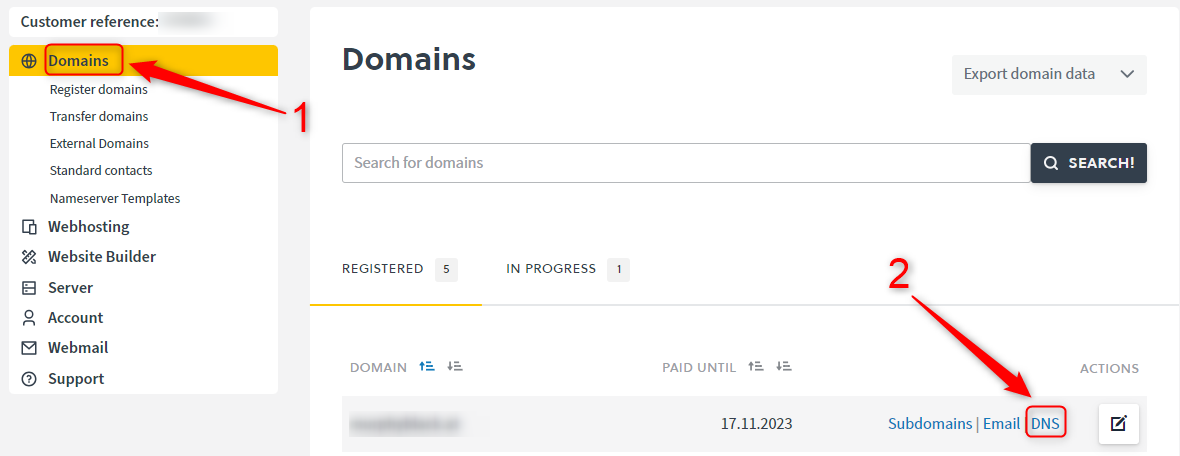Viewport: 1180px width, 456px height.
Task: Click the Account person icon
Action: (x=29, y=318)
